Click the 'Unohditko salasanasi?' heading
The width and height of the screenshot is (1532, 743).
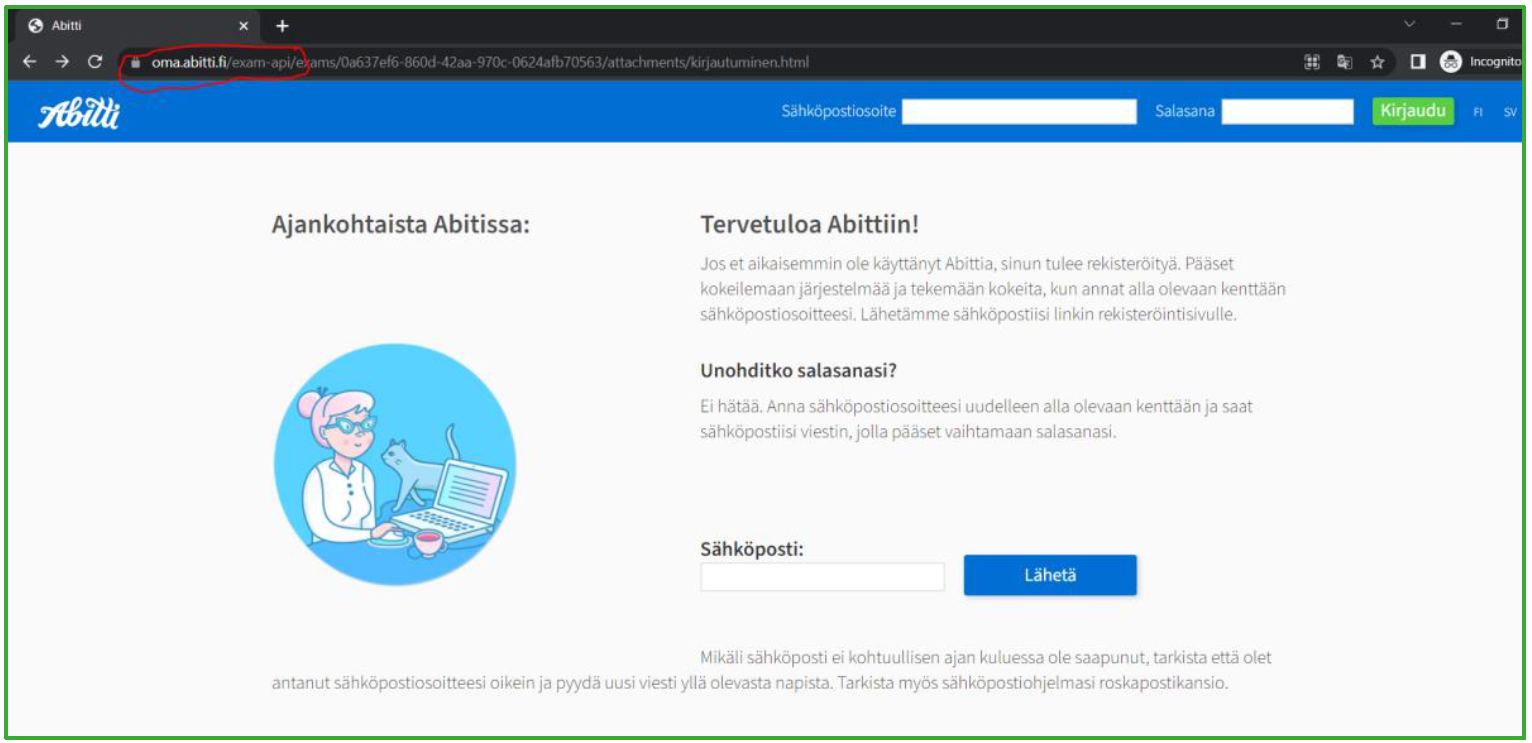[799, 371]
